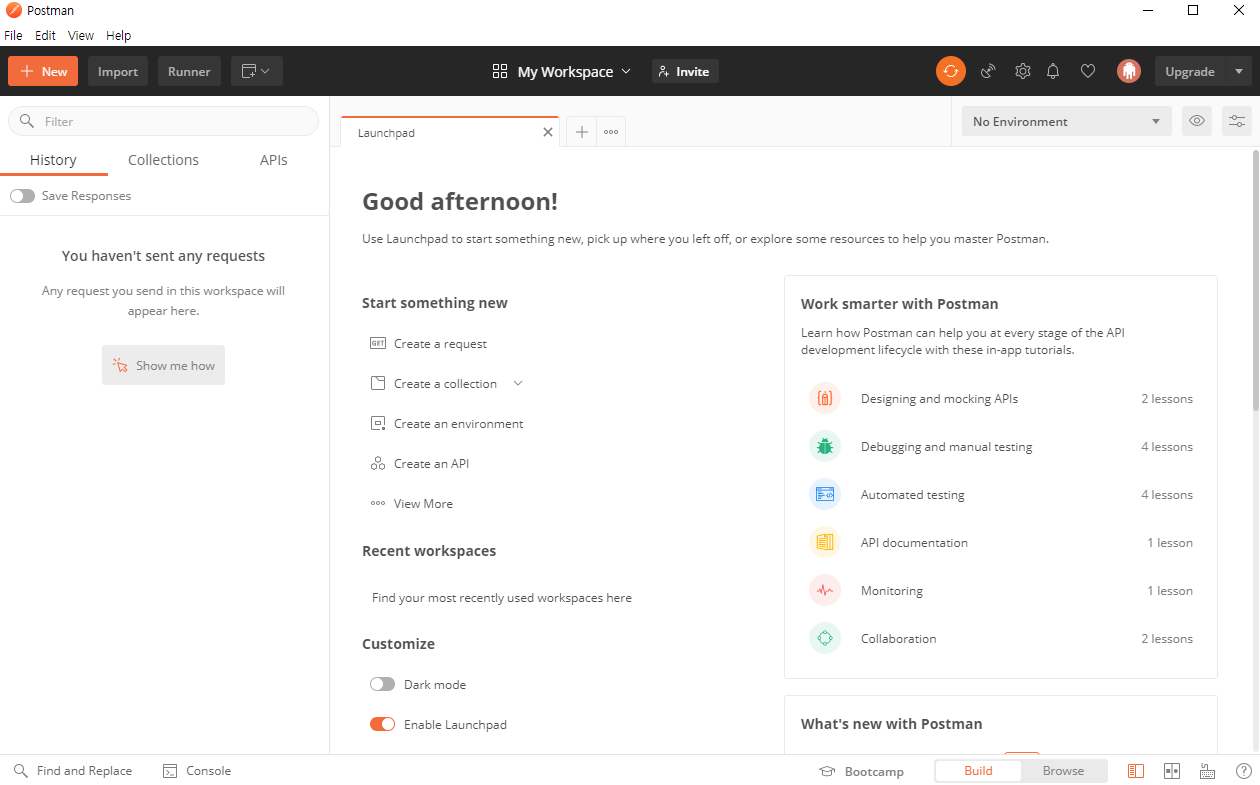The height and width of the screenshot is (785, 1260).
Task: Click the Collaboration icon
Action: [825, 638]
